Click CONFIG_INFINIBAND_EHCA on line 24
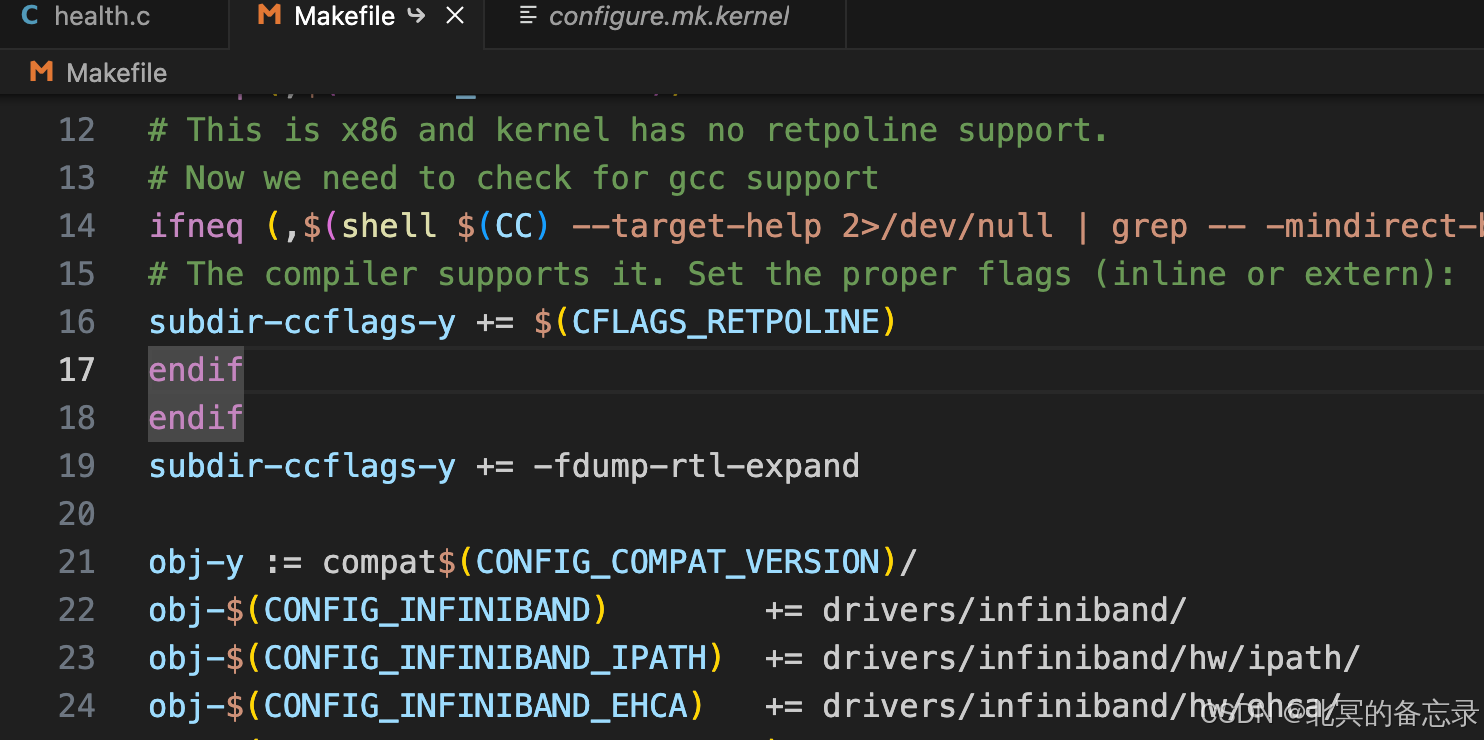Image resolution: width=1484 pixels, height=740 pixels. (475, 706)
